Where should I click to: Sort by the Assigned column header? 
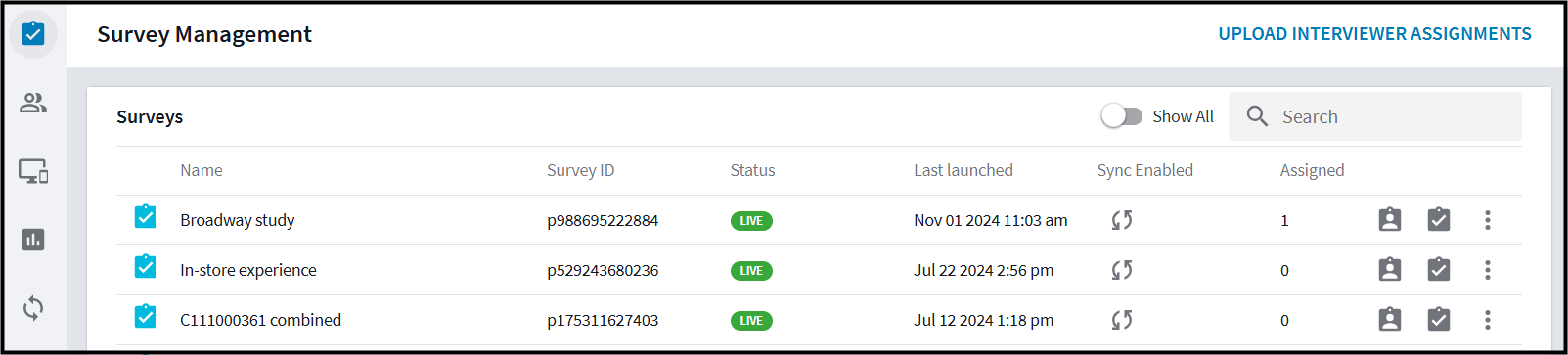tap(1313, 170)
